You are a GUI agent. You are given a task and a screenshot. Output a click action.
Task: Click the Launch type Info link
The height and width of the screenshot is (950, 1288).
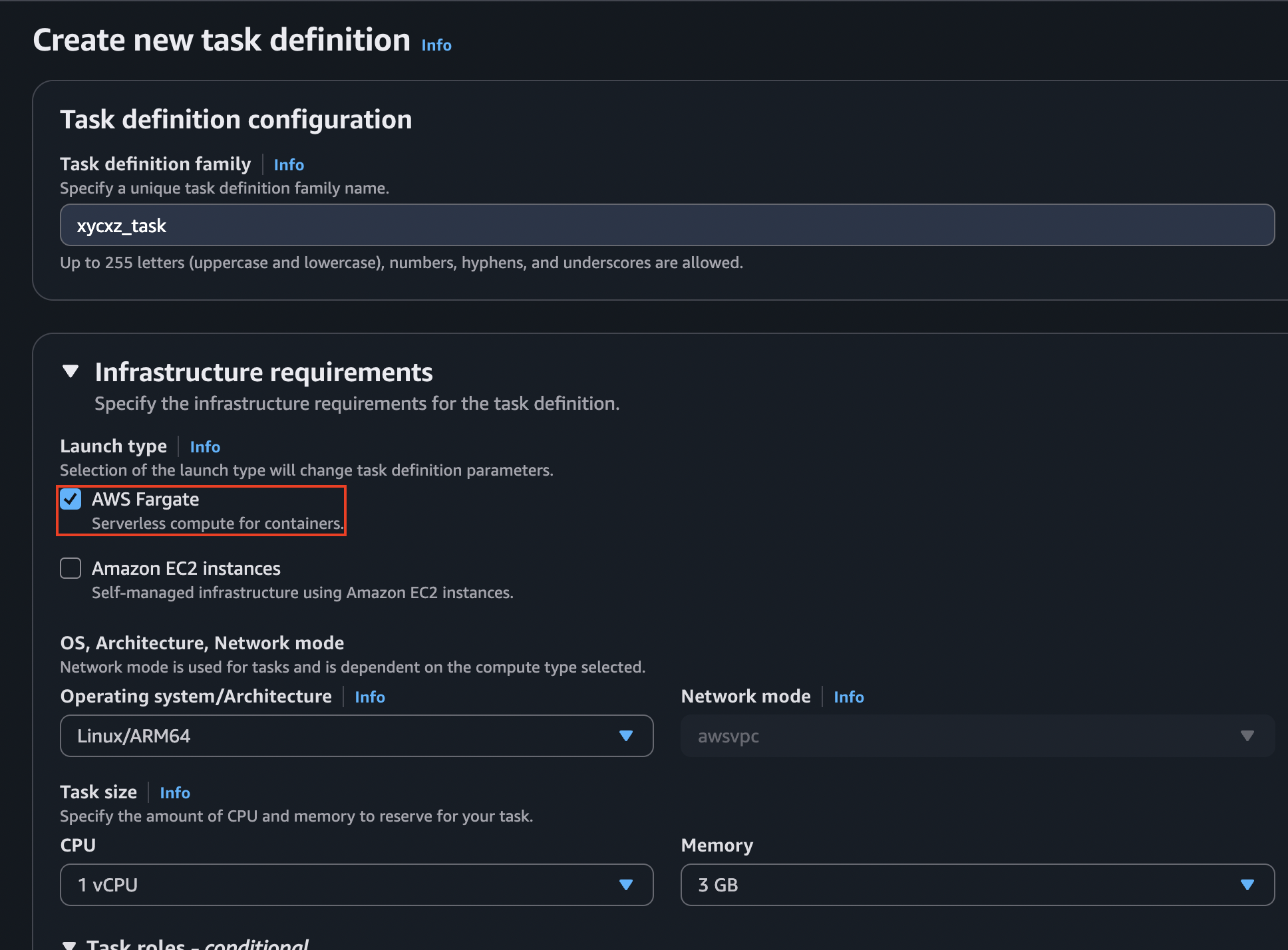click(205, 446)
